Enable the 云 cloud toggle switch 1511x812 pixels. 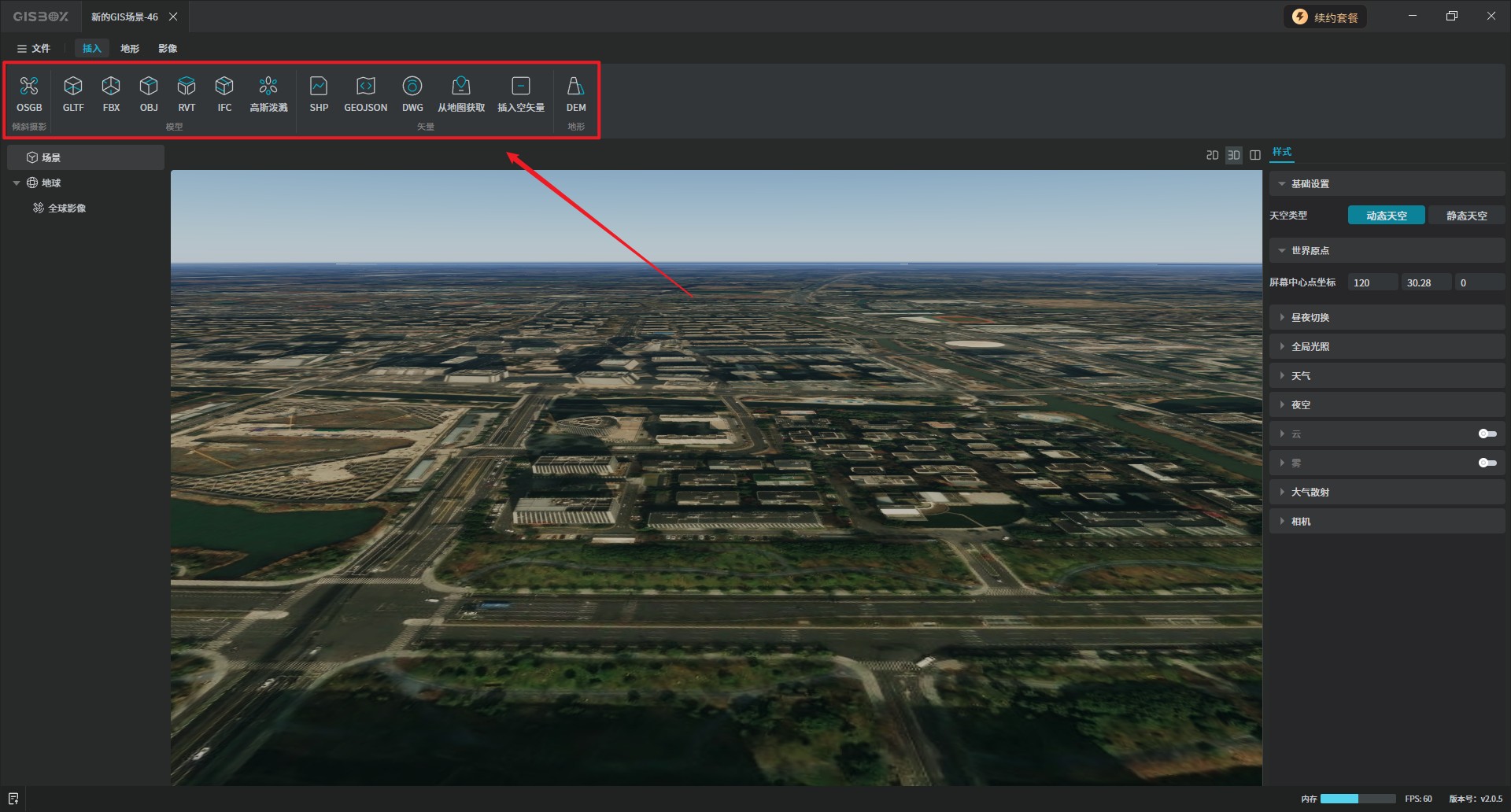pyautogui.click(x=1487, y=434)
